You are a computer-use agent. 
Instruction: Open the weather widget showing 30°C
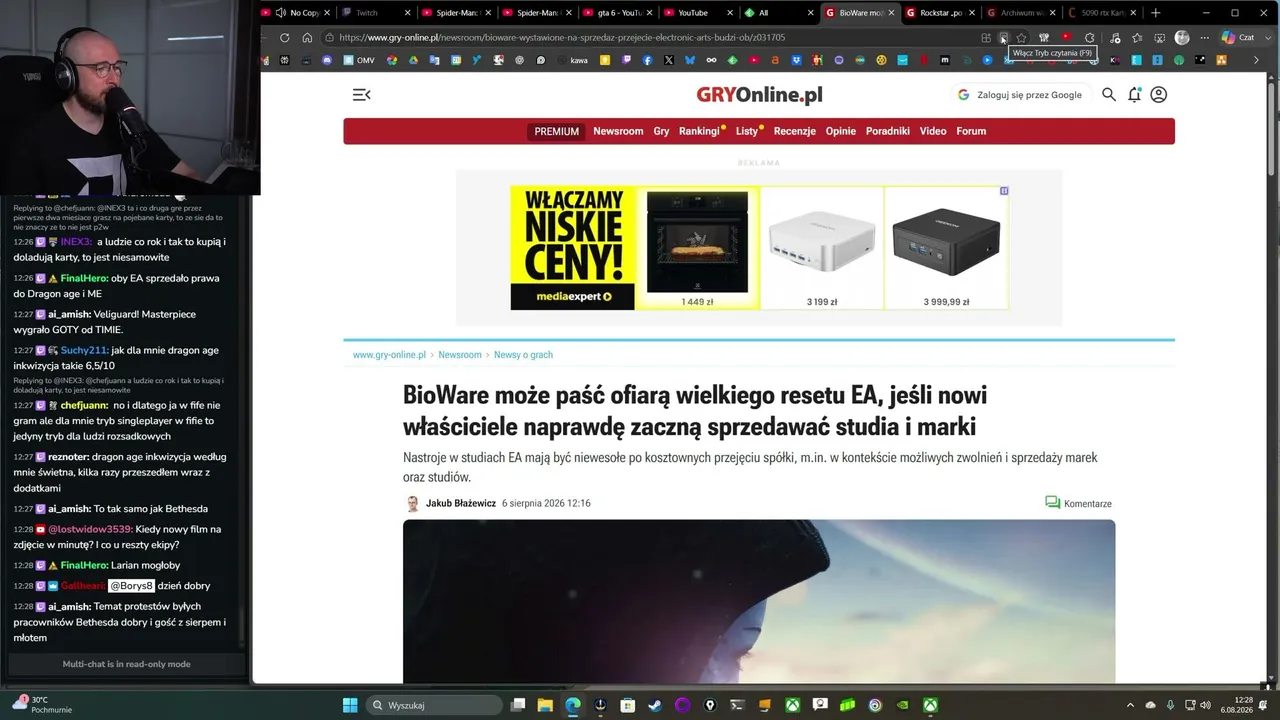[40, 705]
